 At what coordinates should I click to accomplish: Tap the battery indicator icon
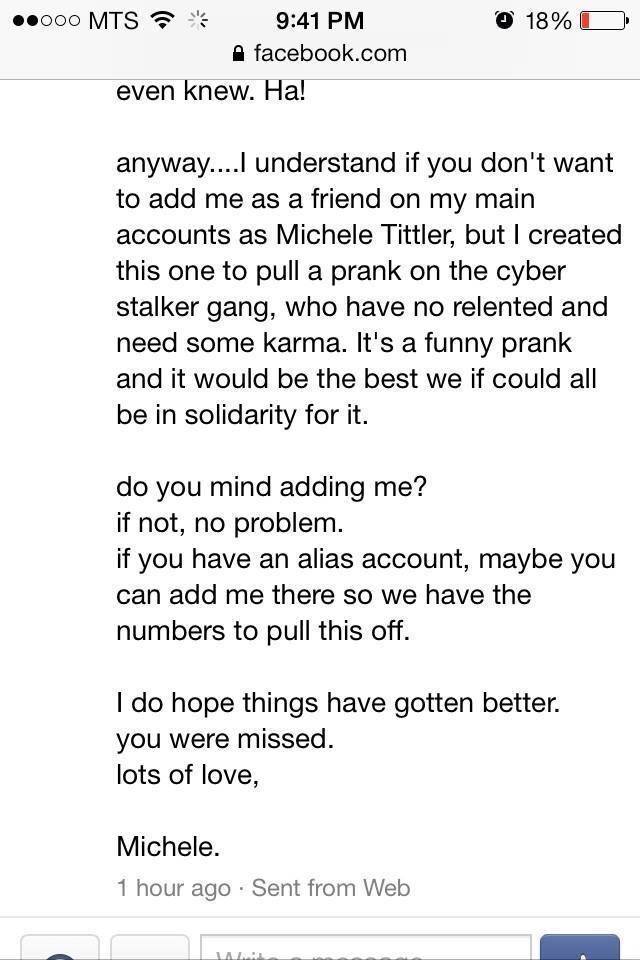click(x=604, y=20)
